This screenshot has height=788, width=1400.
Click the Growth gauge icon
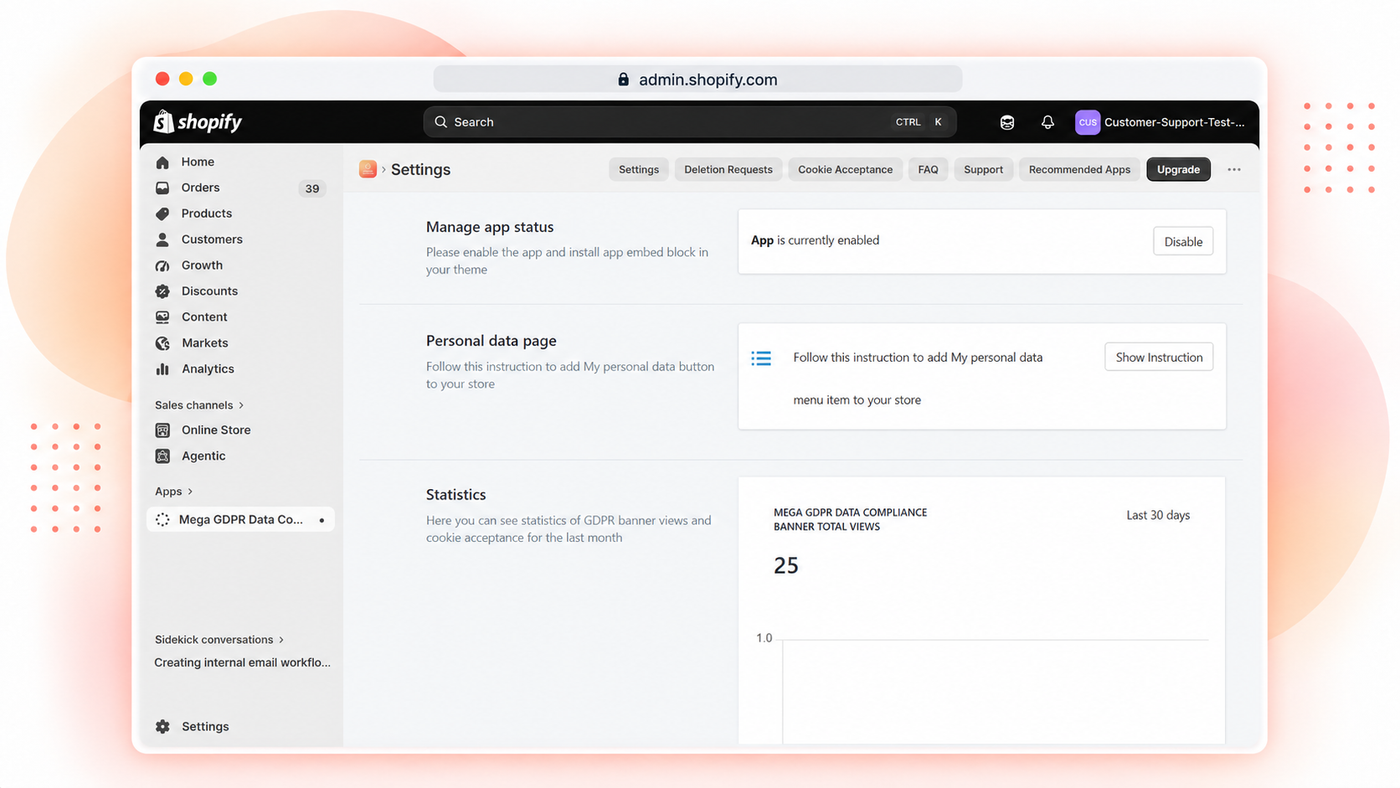coord(162,266)
